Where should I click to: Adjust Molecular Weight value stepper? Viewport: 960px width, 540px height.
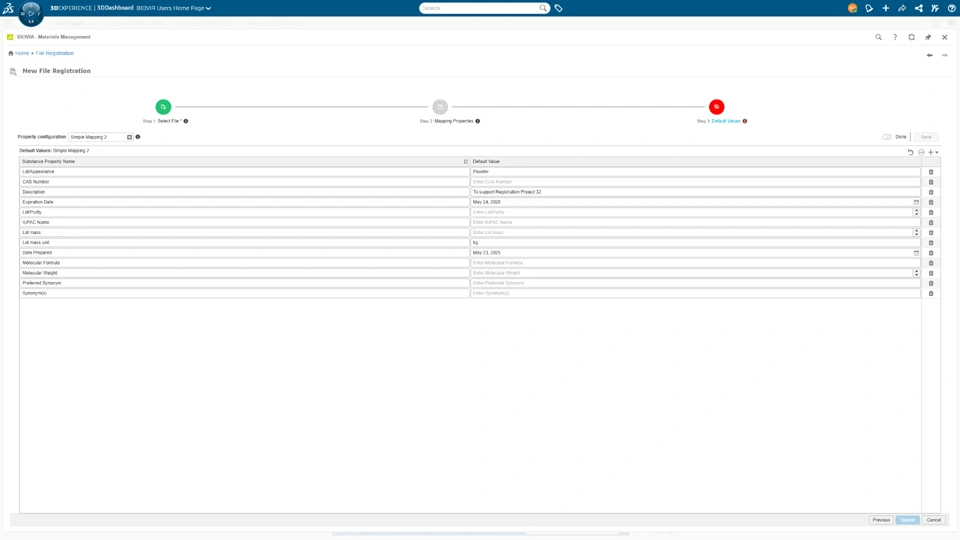[x=917, y=273]
